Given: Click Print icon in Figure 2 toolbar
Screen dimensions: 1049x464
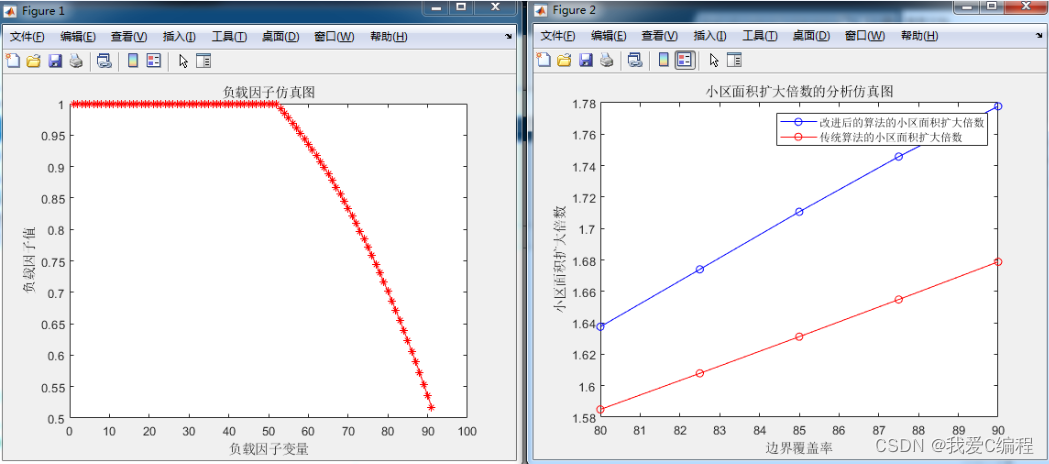Looking at the screenshot, I should click(x=606, y=60).
